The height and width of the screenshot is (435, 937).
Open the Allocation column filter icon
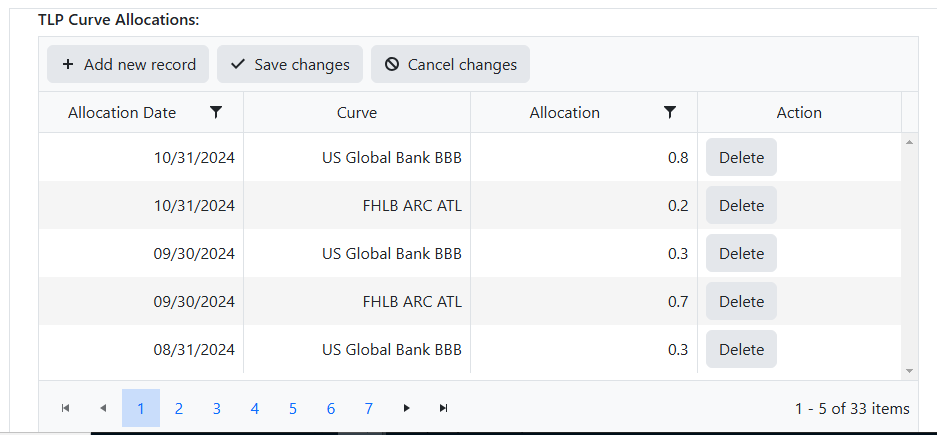(x=670, y=113)
